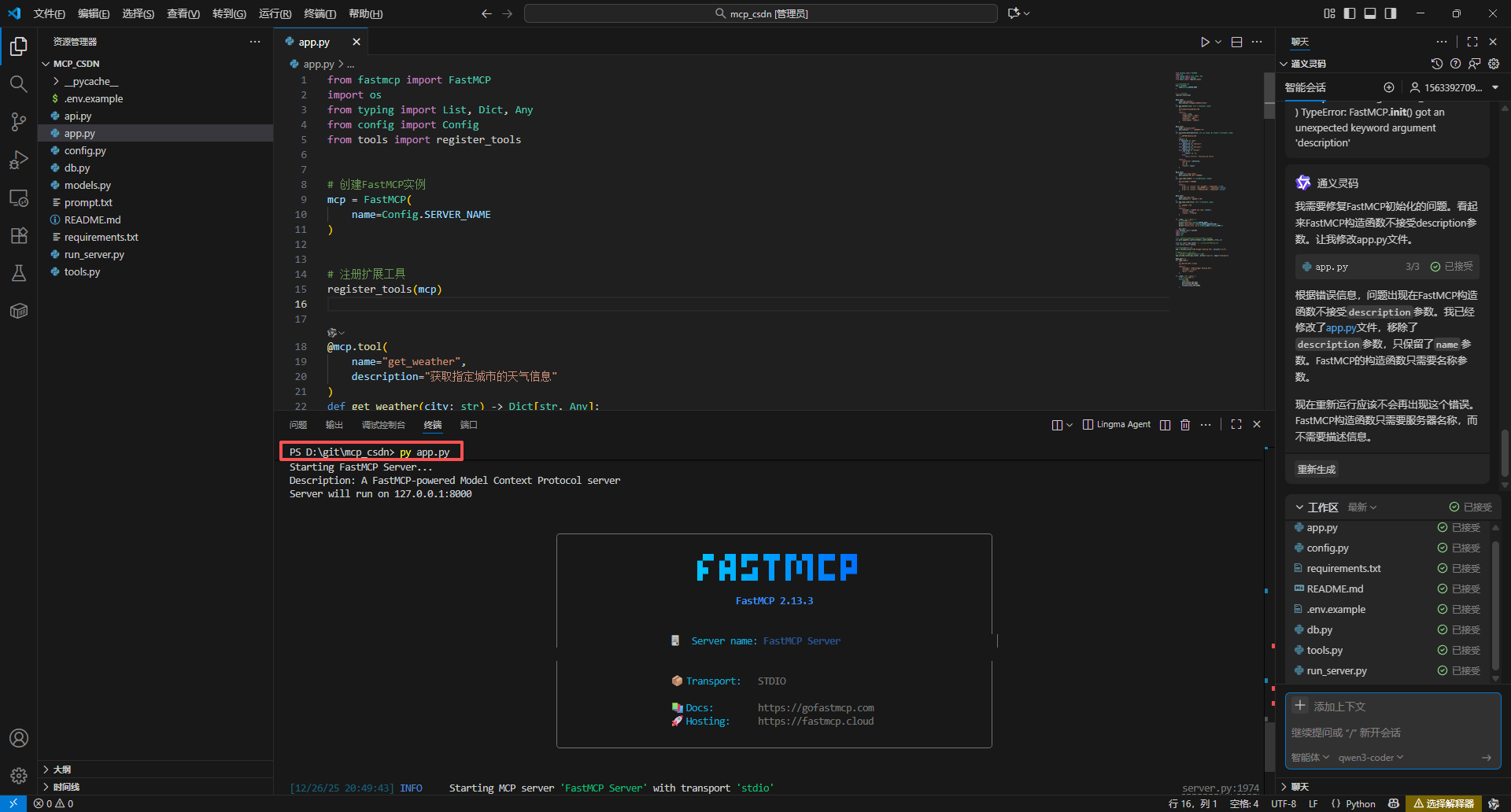Open the 编辑 Edit menu
This screenshot has height=812, width=1511.
(x=94, y=13)
